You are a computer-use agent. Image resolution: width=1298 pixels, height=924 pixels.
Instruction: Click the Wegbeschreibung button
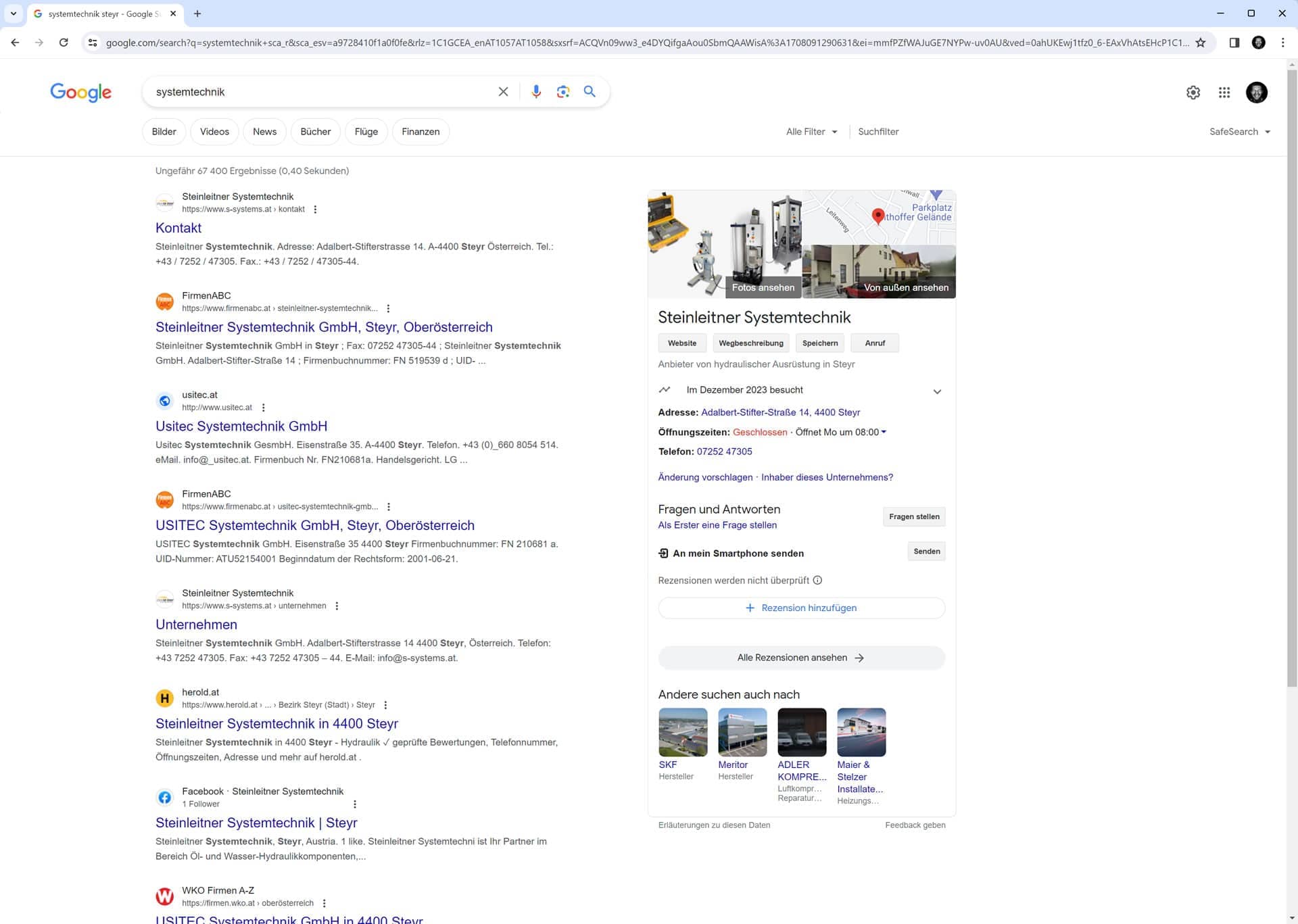coord(750,343)
